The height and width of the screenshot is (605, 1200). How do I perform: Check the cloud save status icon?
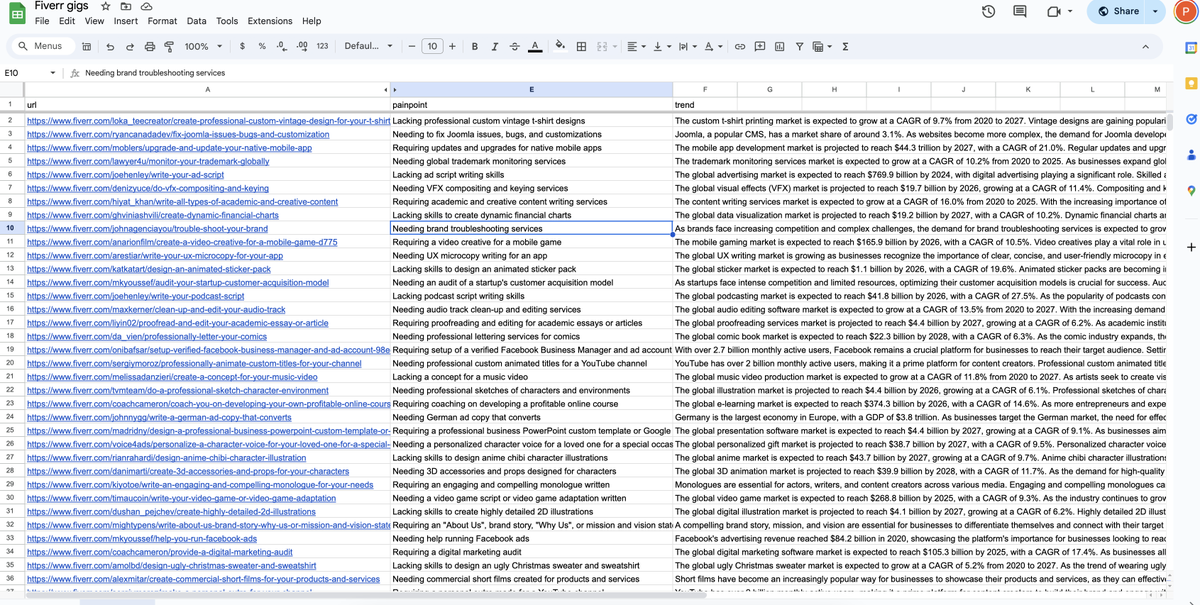(x=146, y=7)
